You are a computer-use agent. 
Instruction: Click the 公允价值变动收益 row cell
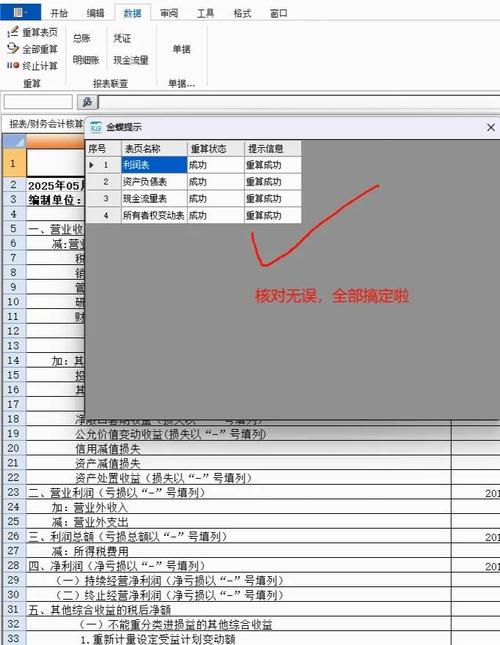point(239,434)
